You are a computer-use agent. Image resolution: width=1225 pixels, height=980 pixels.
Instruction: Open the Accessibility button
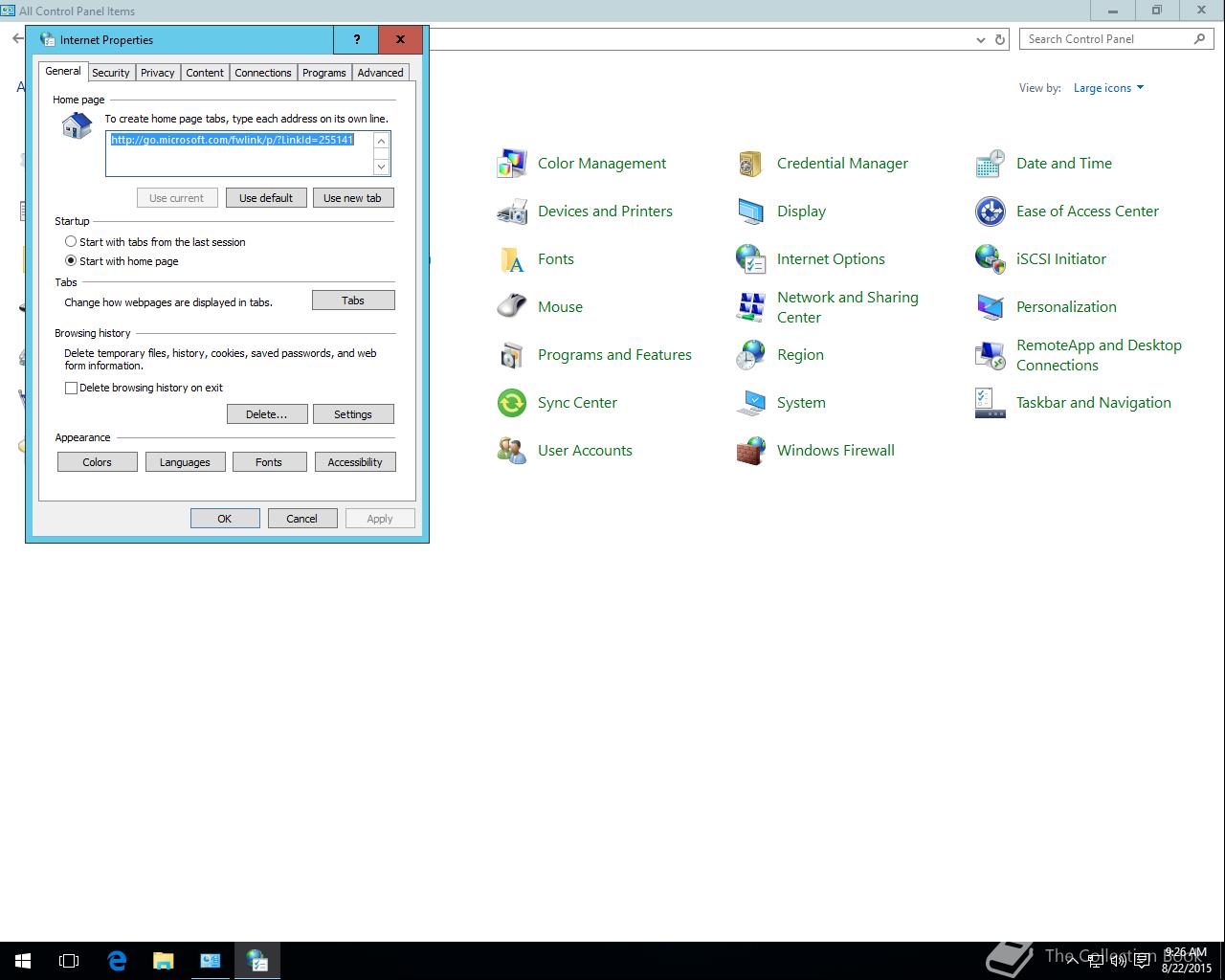pos(355,462)
